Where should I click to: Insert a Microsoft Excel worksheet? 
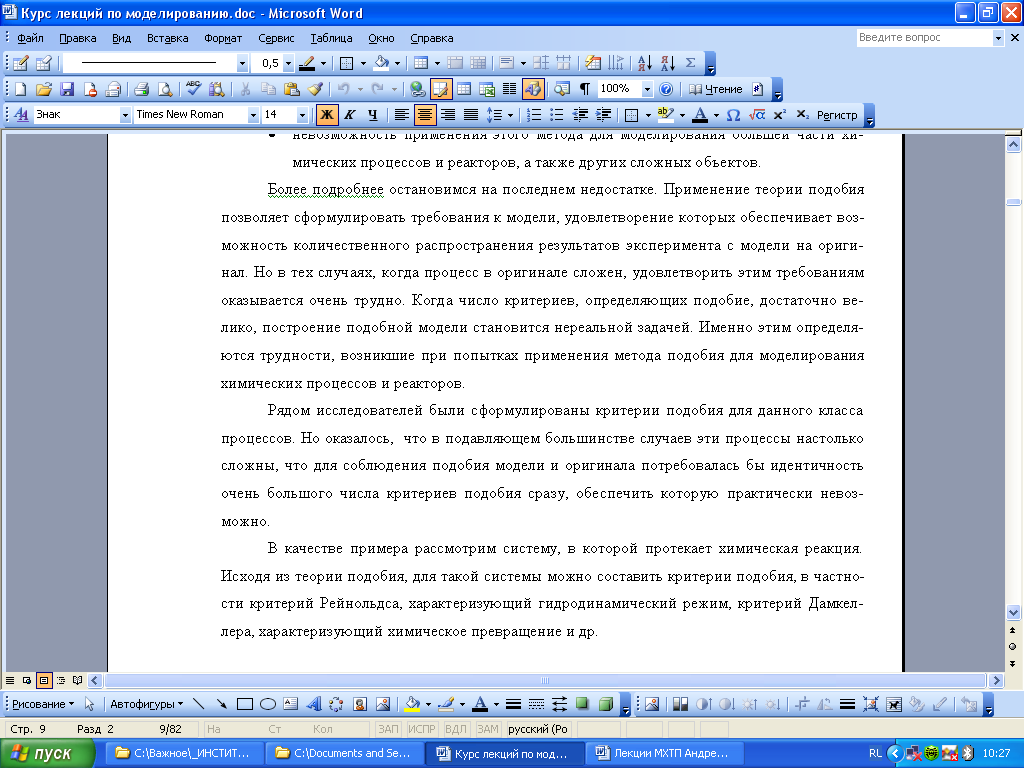[487, 89]
